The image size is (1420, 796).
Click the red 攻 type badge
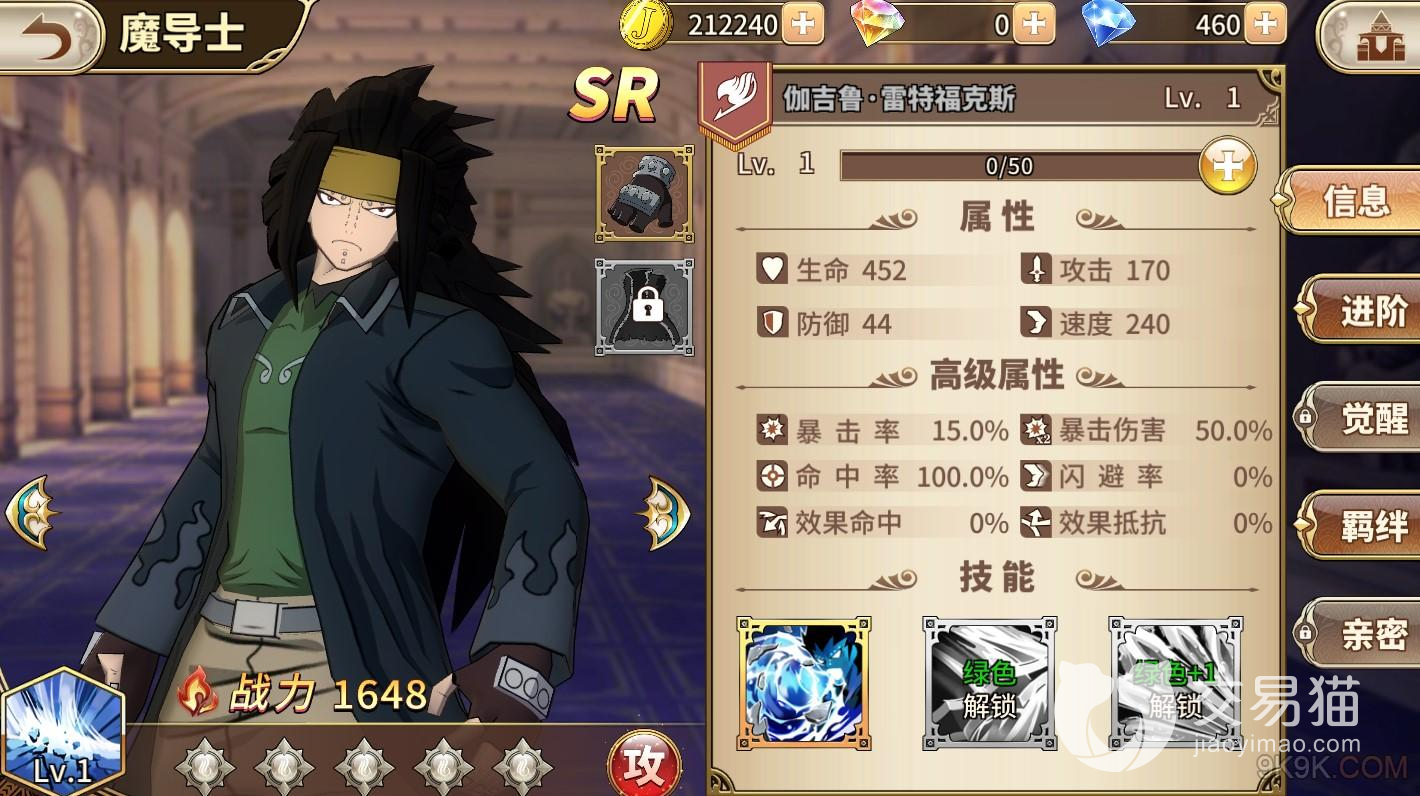click(x=644, y=765)
